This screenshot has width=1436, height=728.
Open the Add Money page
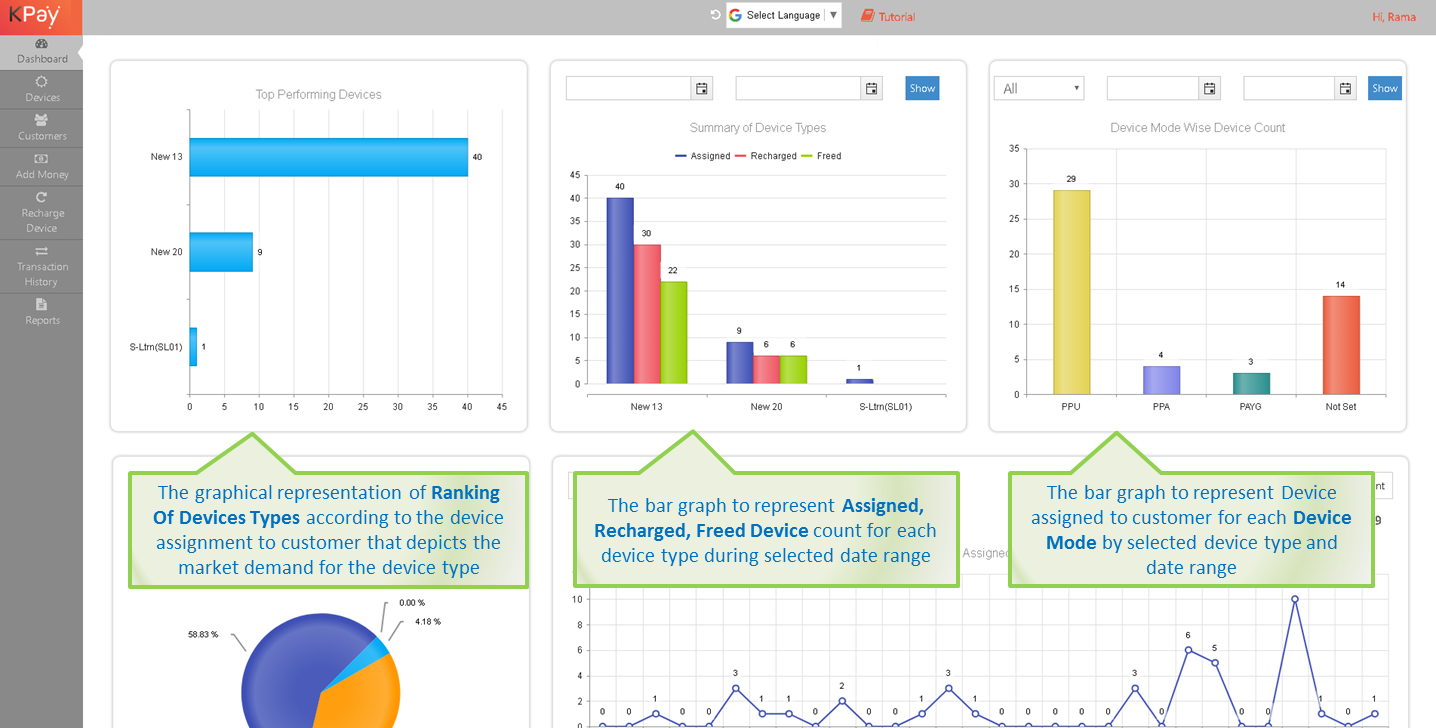(41, 167)
